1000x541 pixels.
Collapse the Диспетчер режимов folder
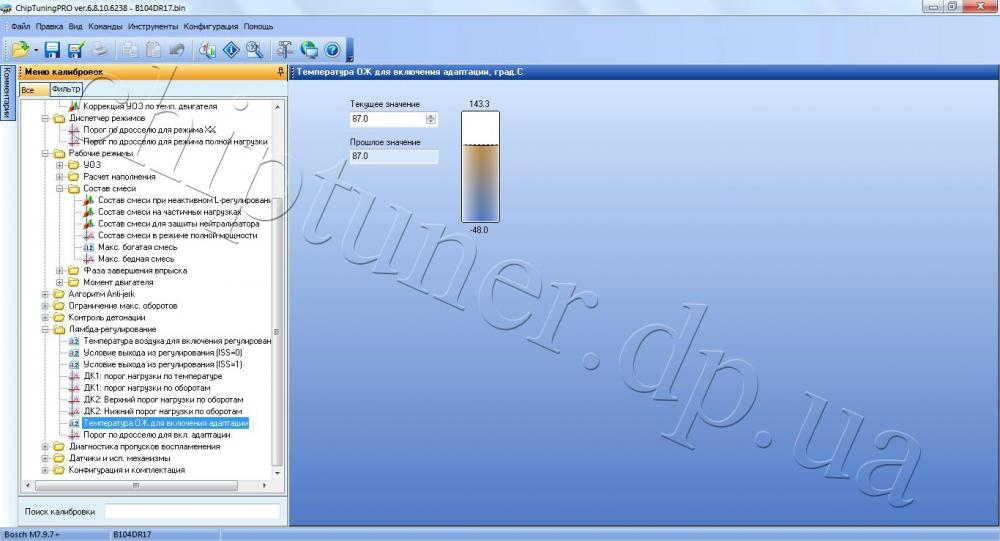pyautogui.click(x=45, y=118)
